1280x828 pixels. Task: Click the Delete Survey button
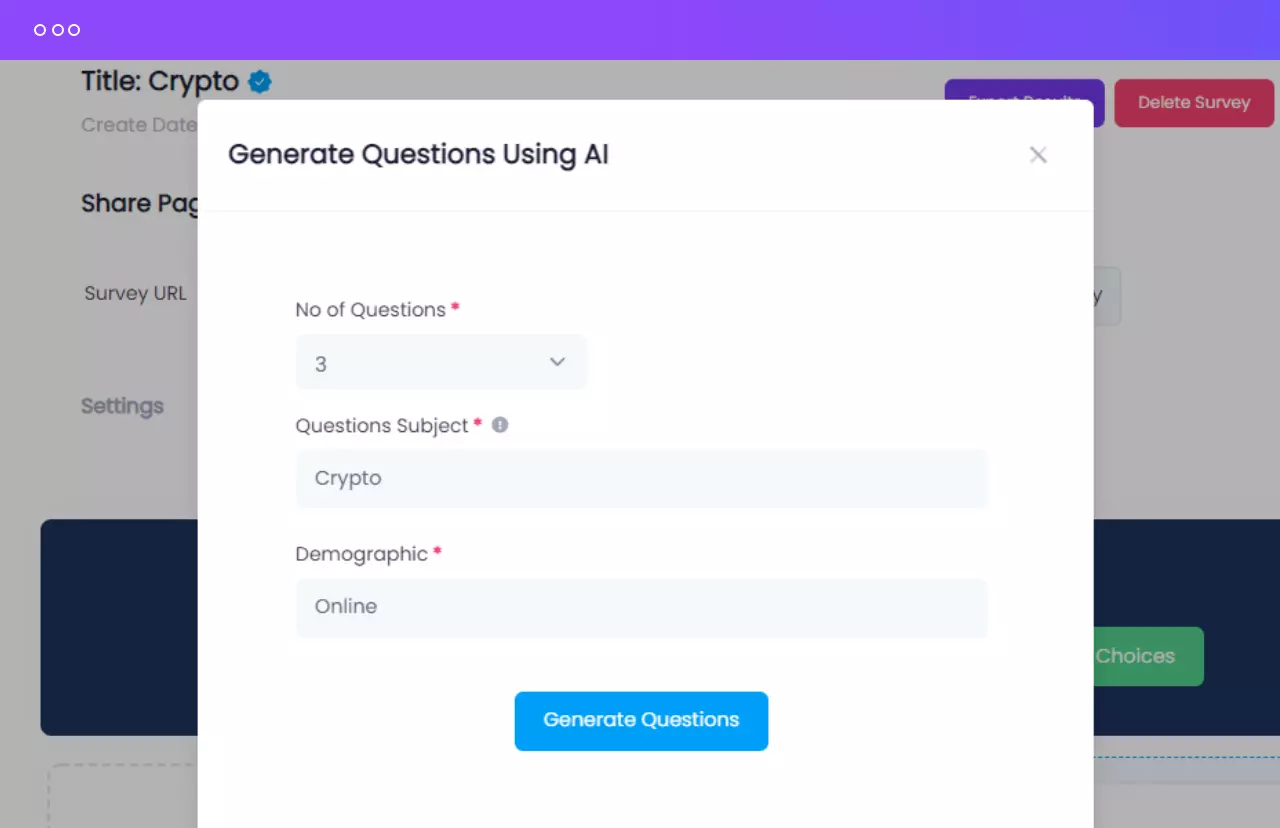tap(1193, 102)
